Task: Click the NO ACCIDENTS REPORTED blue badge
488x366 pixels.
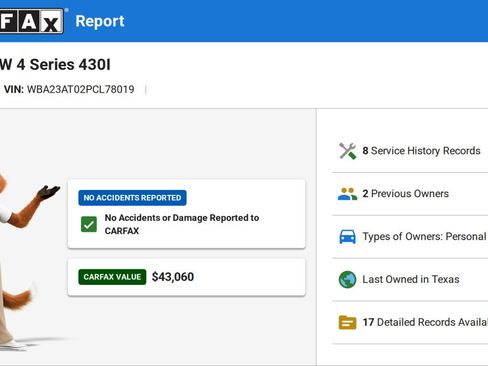Action: [132, 198]
